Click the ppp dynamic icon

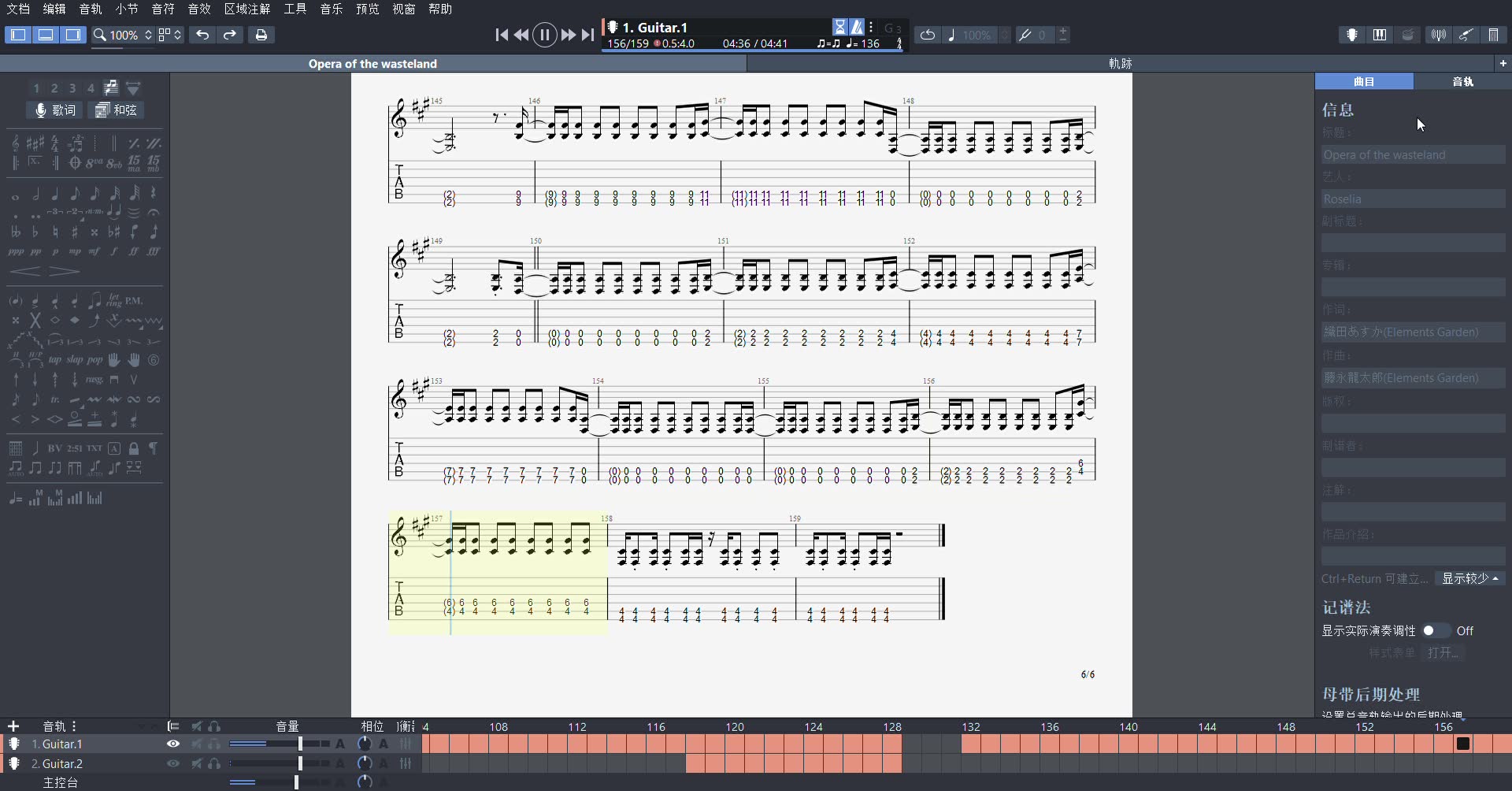click(16, 252)
